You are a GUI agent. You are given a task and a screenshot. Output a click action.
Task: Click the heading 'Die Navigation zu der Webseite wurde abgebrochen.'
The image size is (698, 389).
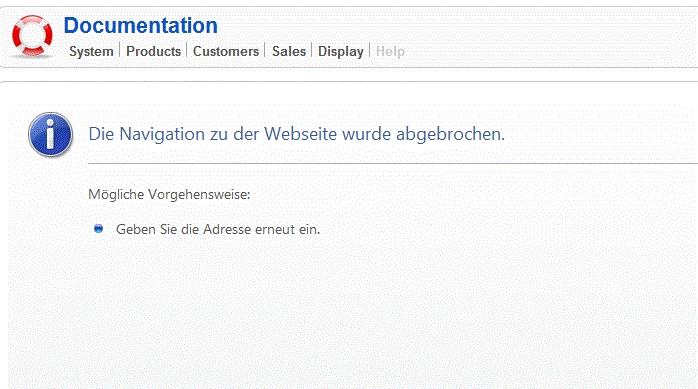pyautogui.click(x=296, y=134)
